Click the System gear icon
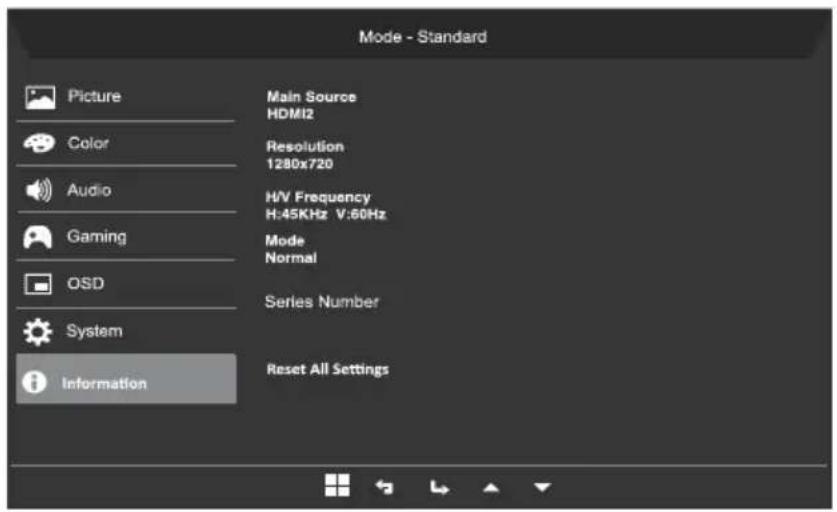This screenshot has width=837, height=512. [x=38, y=332]
